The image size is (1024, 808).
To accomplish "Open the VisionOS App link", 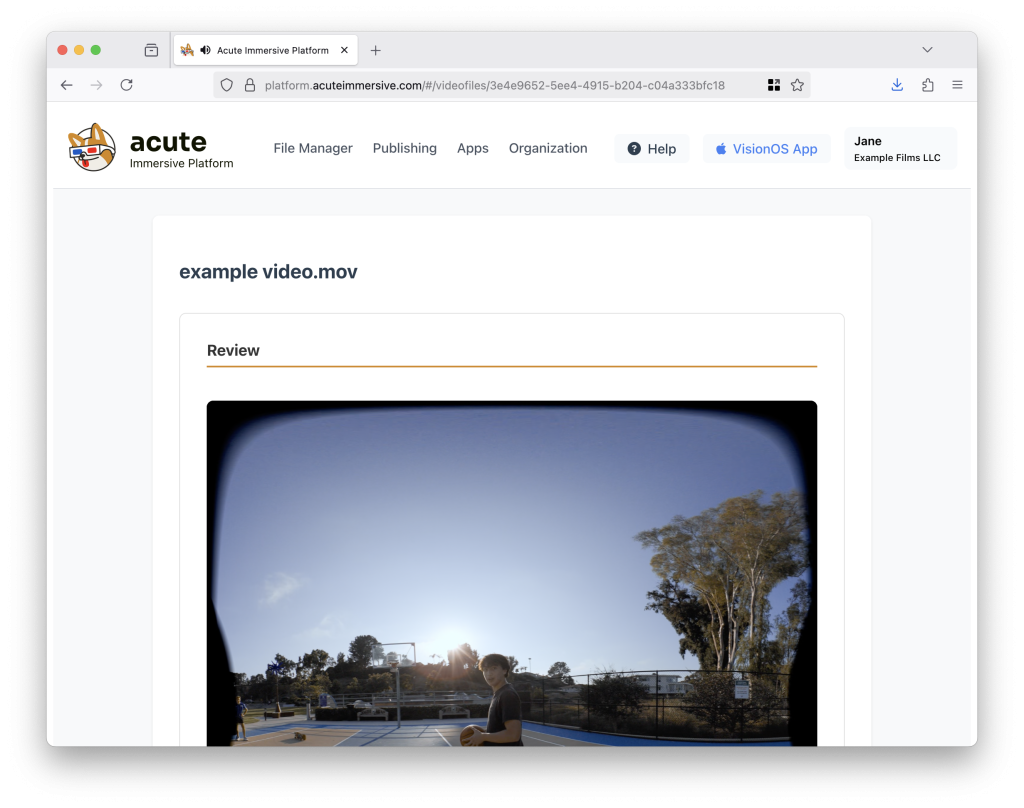I will (767, 149).
